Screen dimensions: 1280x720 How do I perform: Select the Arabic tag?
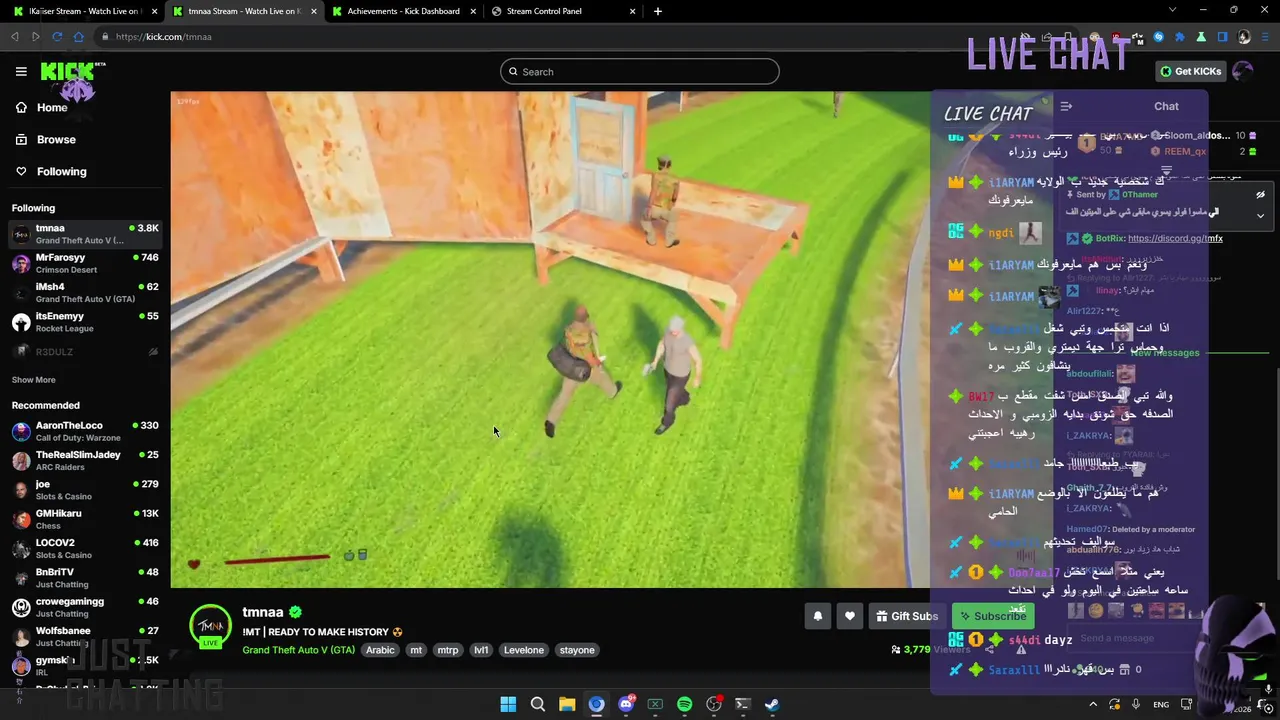coord(380,650)
